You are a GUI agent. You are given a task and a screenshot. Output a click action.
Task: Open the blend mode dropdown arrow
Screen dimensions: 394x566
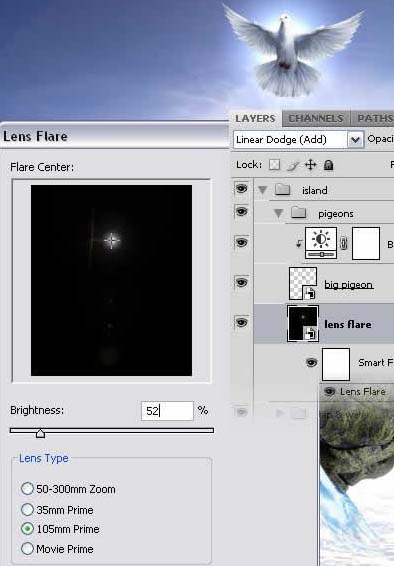point(355,140)
